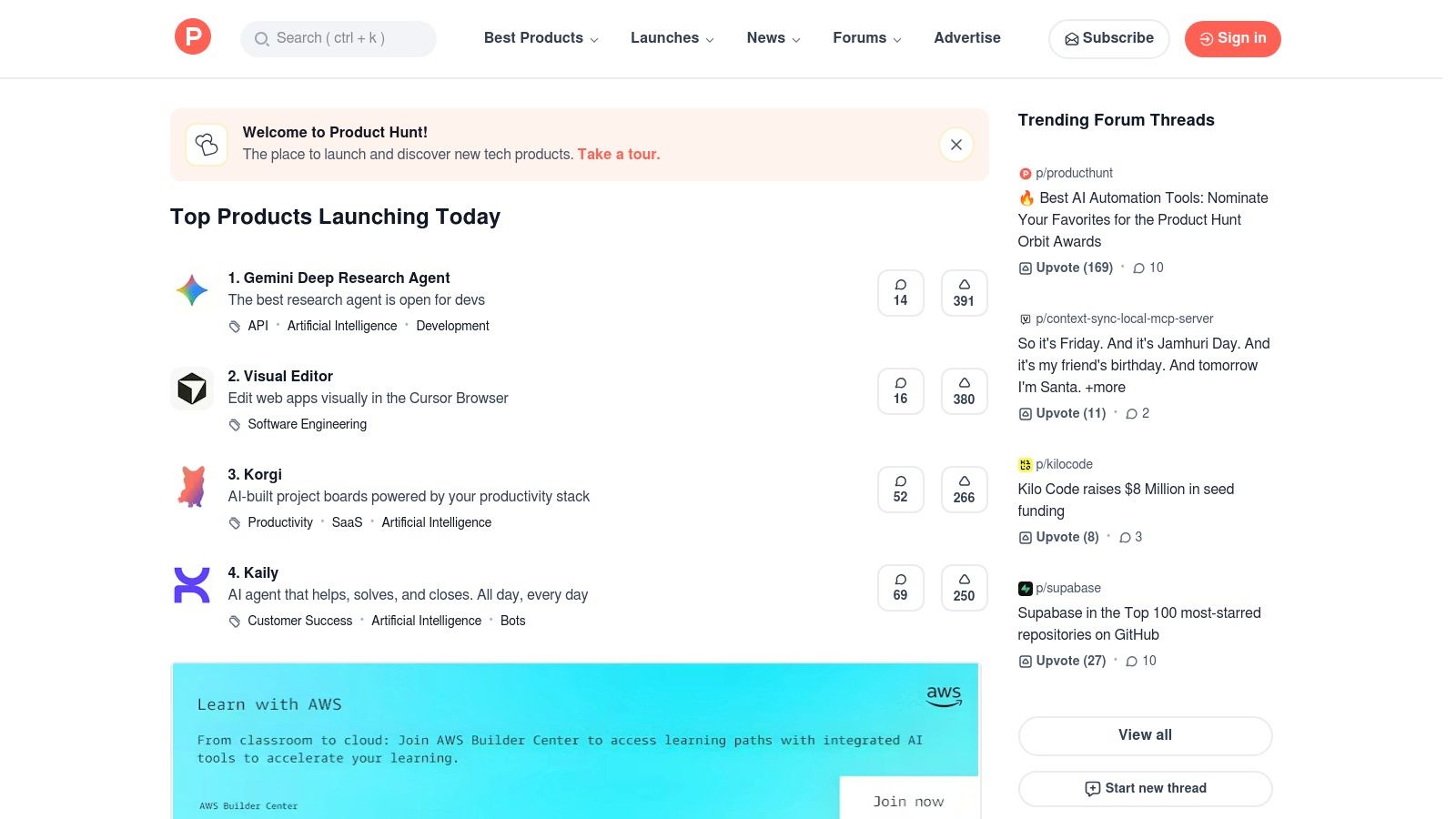Screen dimensions: 1456x819
Task: Expand the Launches dropdown
Action: pos(671,38)
